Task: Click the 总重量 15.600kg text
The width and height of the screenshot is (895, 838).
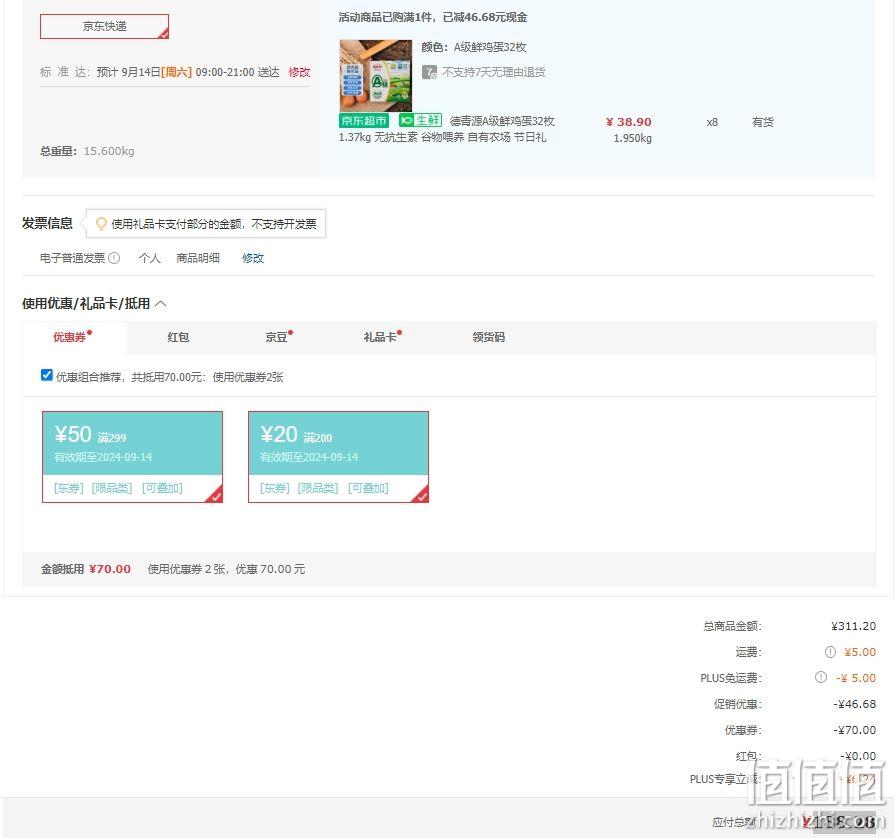Action: pyautogui.click(x=87, y=151)
